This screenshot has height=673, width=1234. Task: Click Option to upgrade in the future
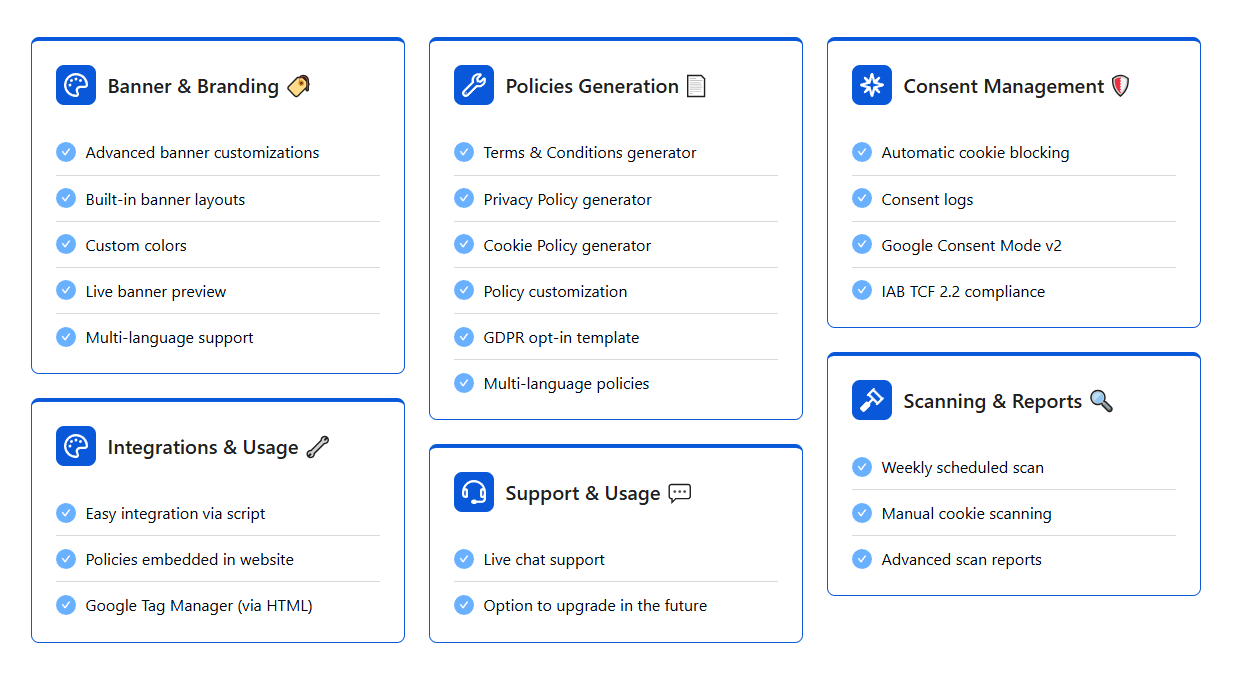coord(595,605)
